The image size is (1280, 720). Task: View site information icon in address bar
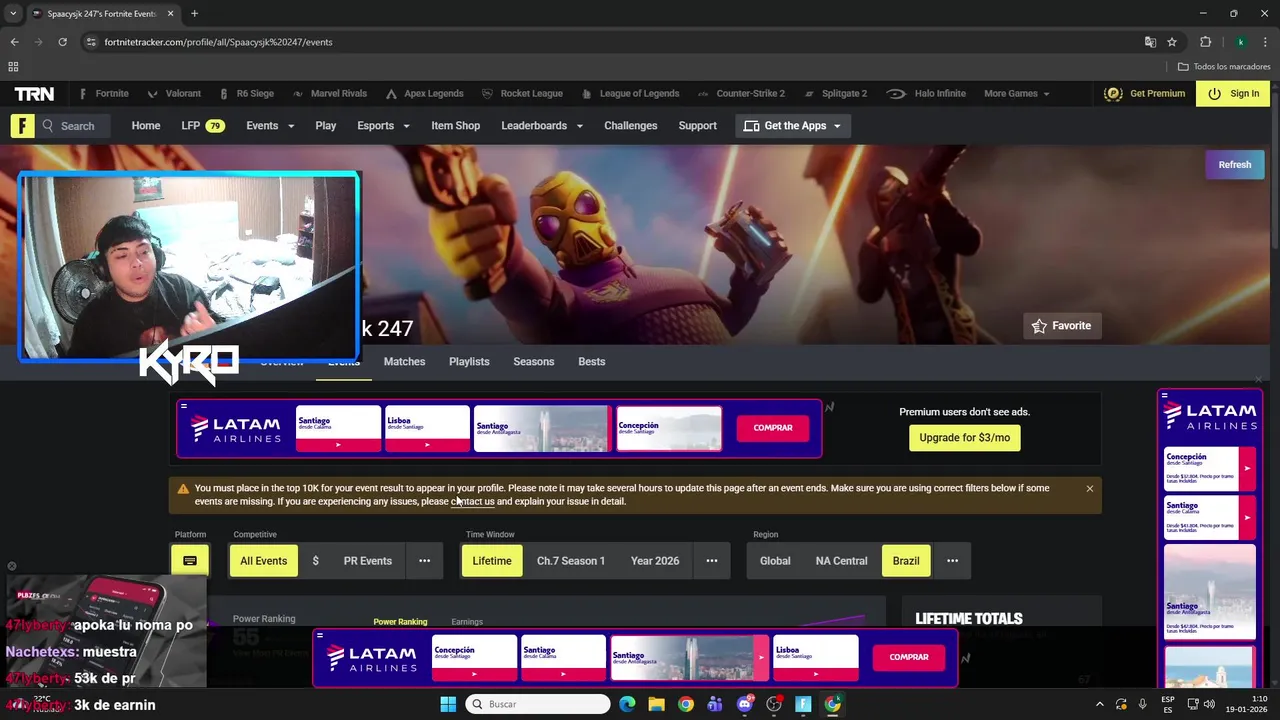(91, 42)
